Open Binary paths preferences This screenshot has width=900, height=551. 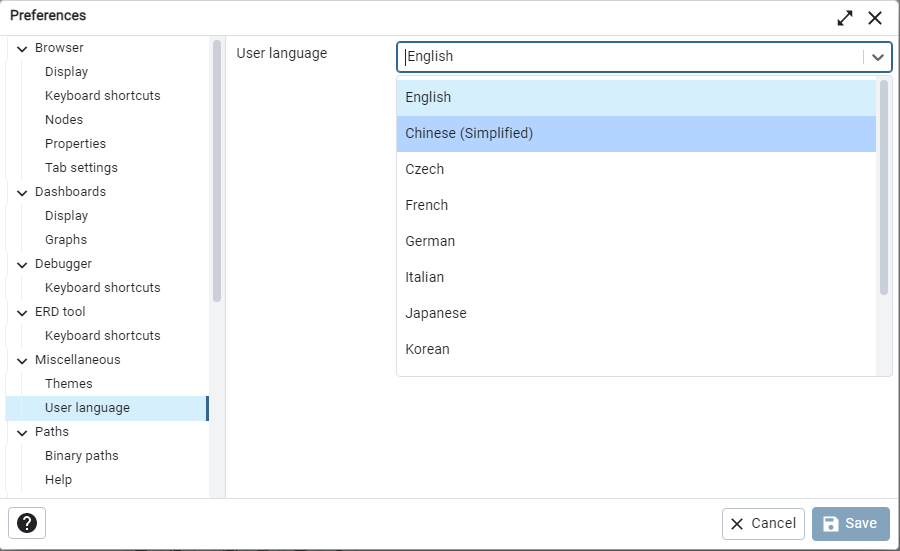point(82,456)
